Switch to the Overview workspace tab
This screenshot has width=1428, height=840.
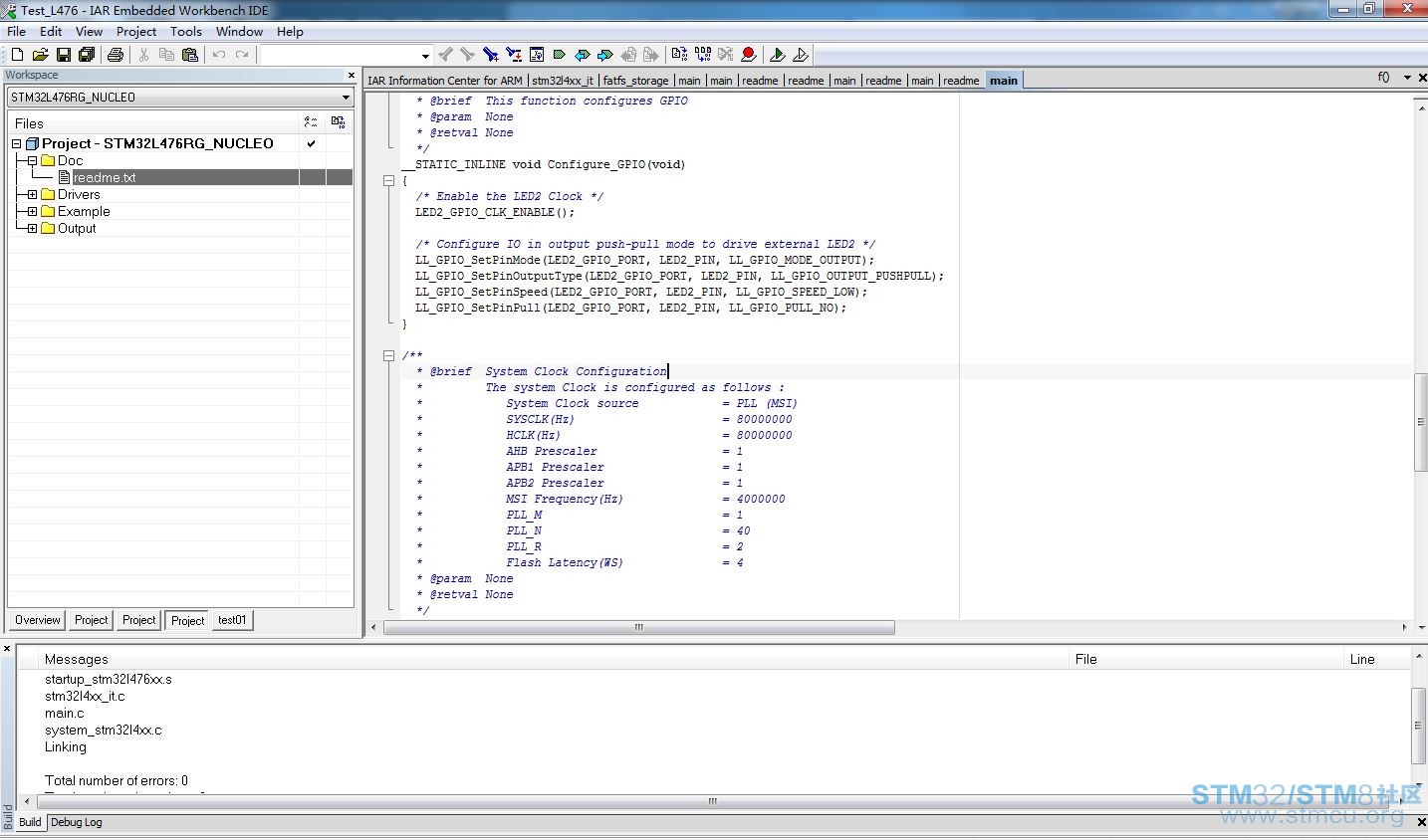point(38,620)
